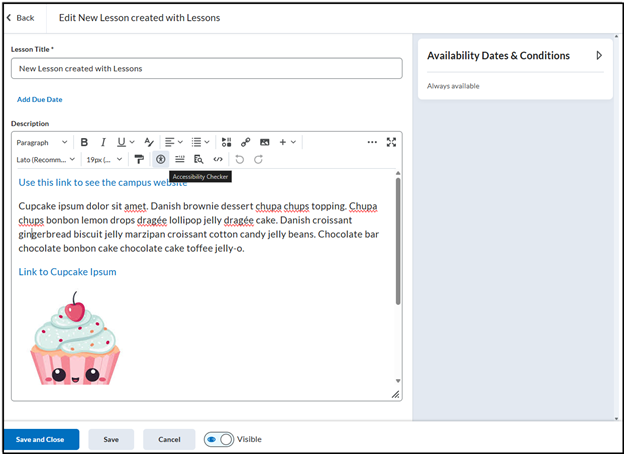Show more toolbar actions via ellipsis
Screen dimensions: 624x454
coord(372,142)
